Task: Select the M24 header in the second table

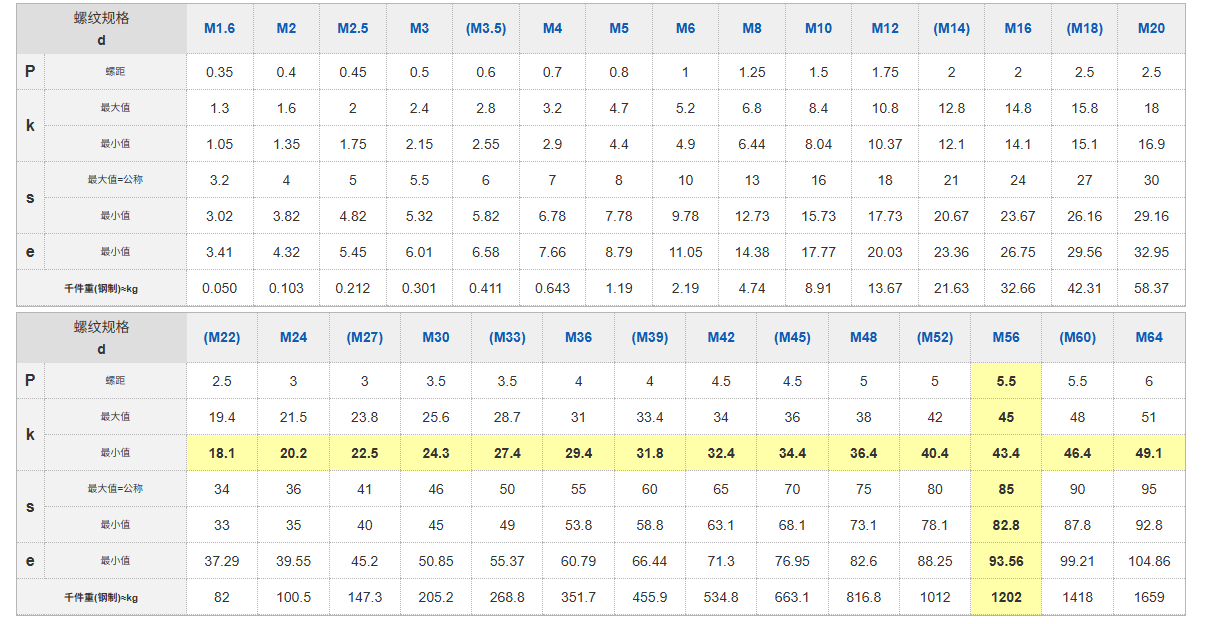Action: [293, 337]
